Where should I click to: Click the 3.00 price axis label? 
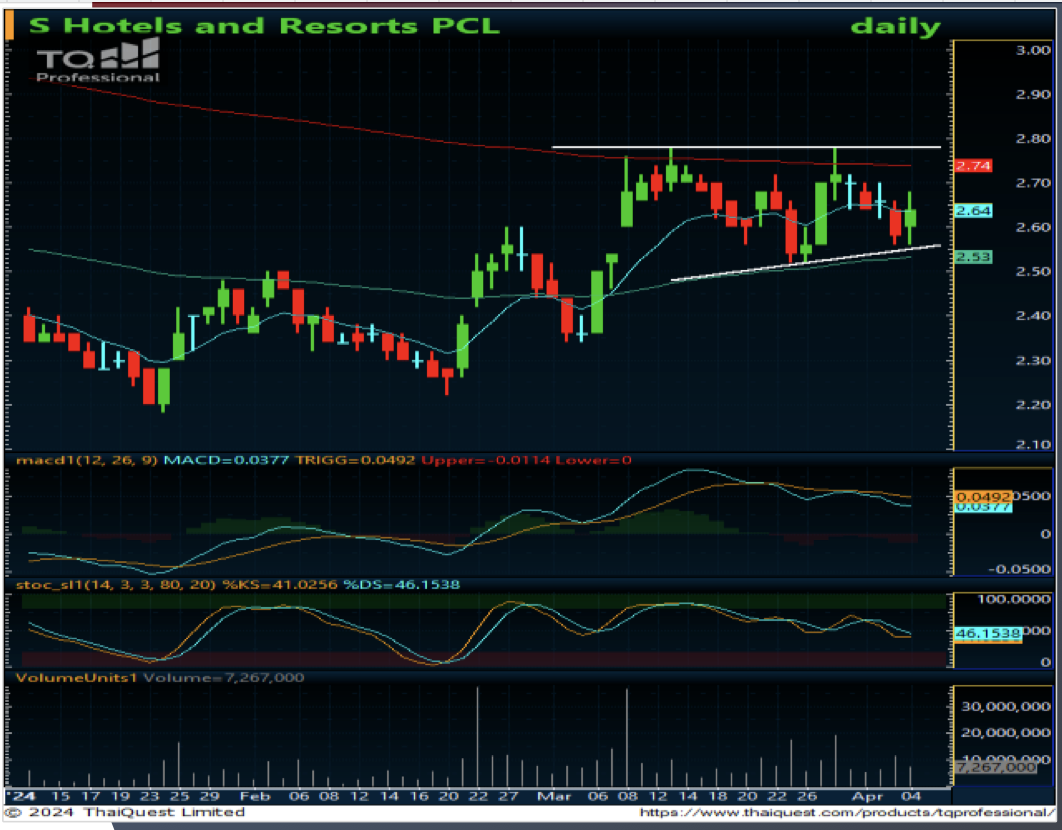coord(1033,49)
